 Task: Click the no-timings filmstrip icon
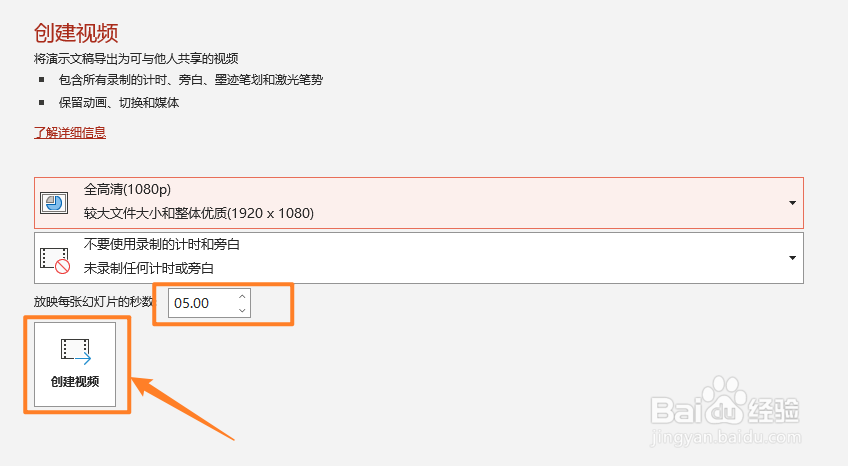point(55,260)
